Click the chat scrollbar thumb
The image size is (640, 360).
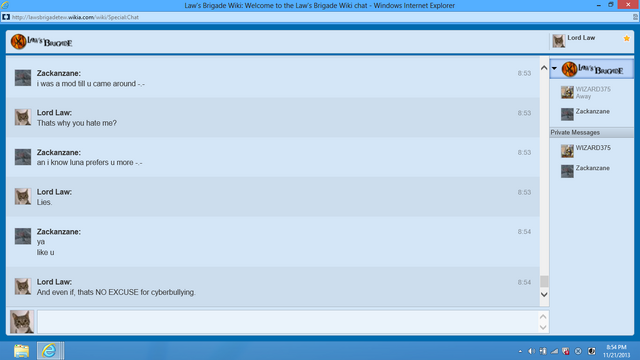pyautogui.click(x=544, y=281)
